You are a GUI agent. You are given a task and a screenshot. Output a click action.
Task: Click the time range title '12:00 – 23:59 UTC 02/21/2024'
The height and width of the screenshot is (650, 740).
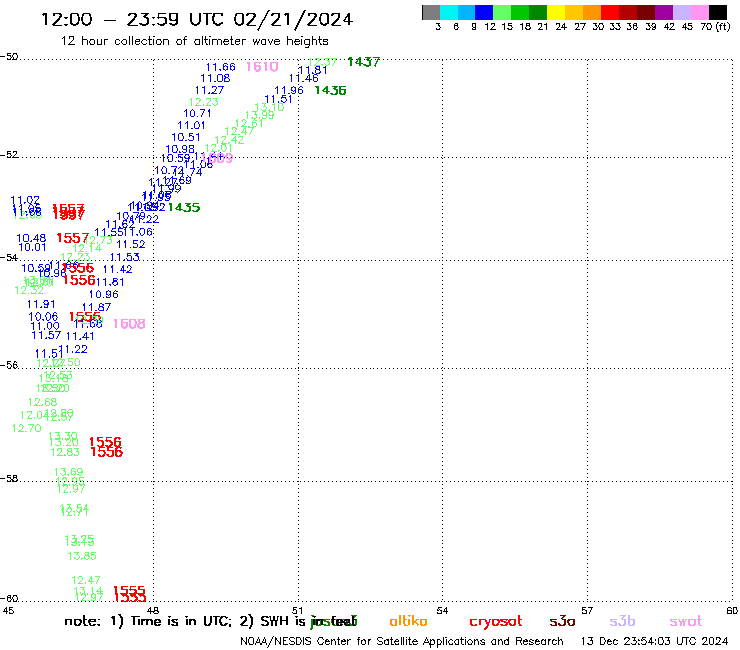click(x=197, y=19)
